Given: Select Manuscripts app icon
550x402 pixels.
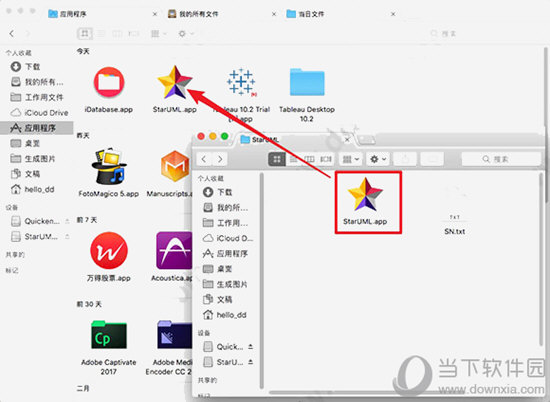Looking at the screenshot, I should (175, 166).
